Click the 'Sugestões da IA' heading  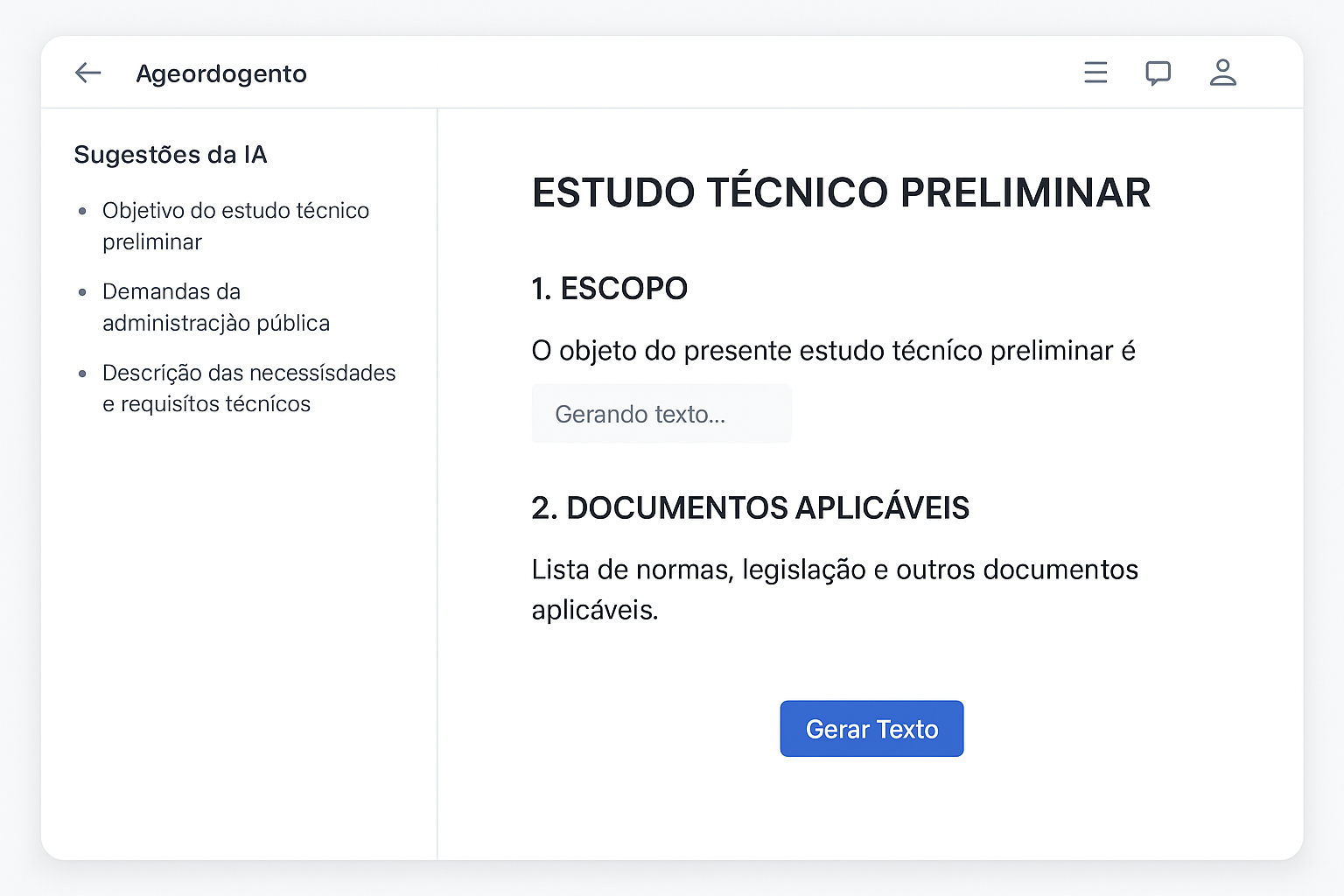(x=171, y=154)
